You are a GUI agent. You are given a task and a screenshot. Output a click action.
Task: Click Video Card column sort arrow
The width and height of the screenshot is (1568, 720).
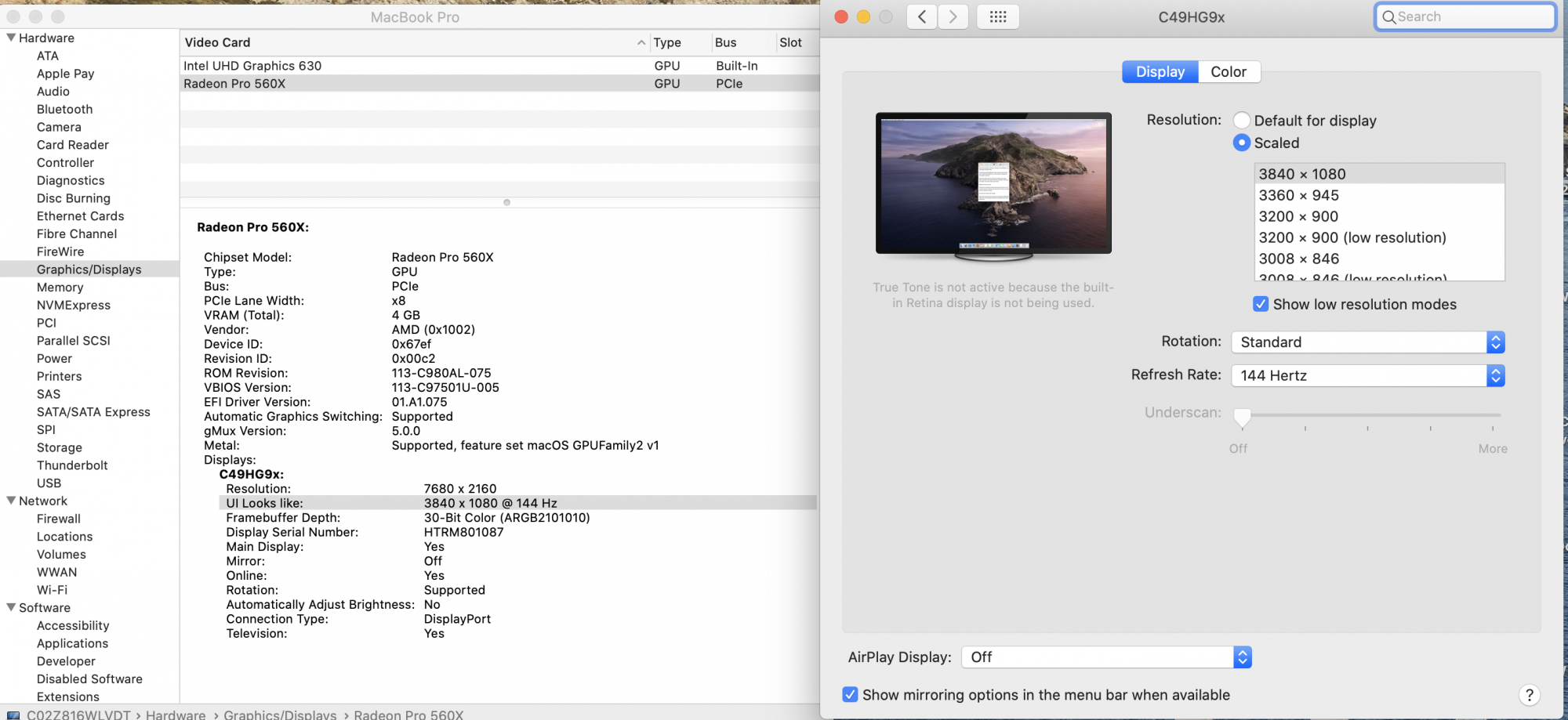[641, 42]
